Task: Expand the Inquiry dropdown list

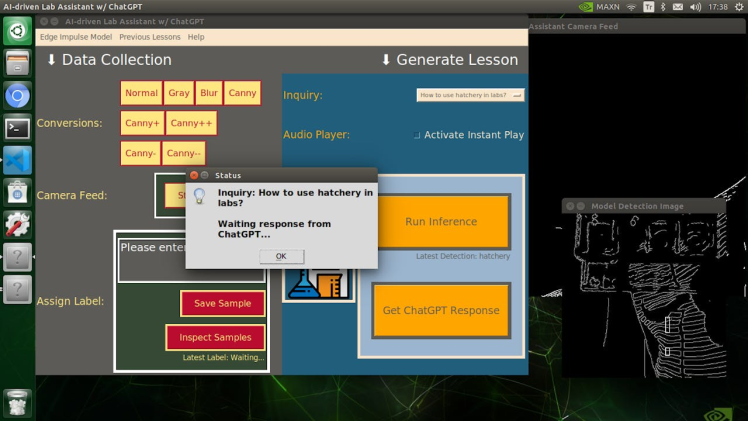Action: pos(470,95)
